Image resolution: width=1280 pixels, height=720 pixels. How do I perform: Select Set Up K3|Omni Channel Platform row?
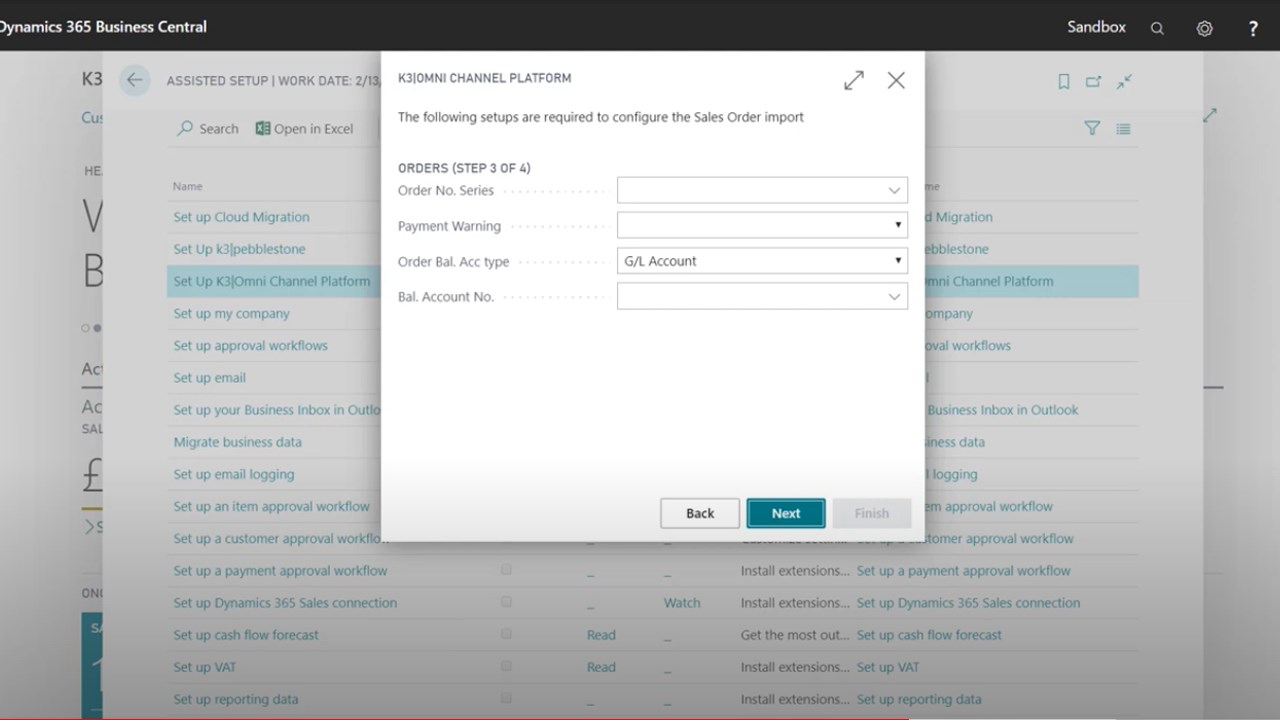coord(272,281)
